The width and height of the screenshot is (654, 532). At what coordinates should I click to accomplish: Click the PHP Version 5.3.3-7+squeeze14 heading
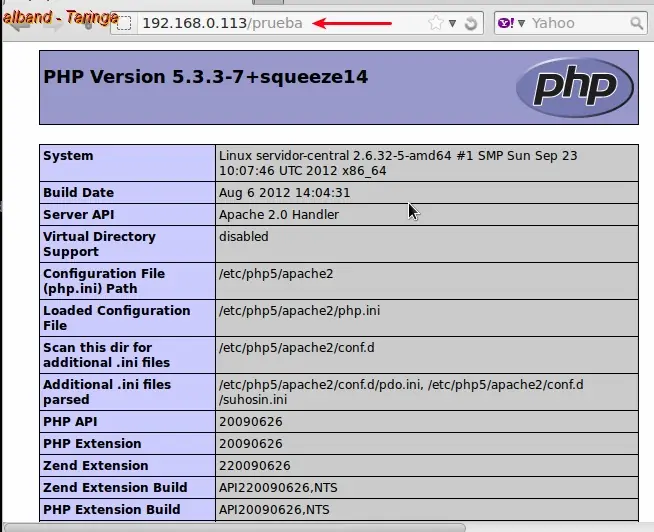tap(206, 76)
